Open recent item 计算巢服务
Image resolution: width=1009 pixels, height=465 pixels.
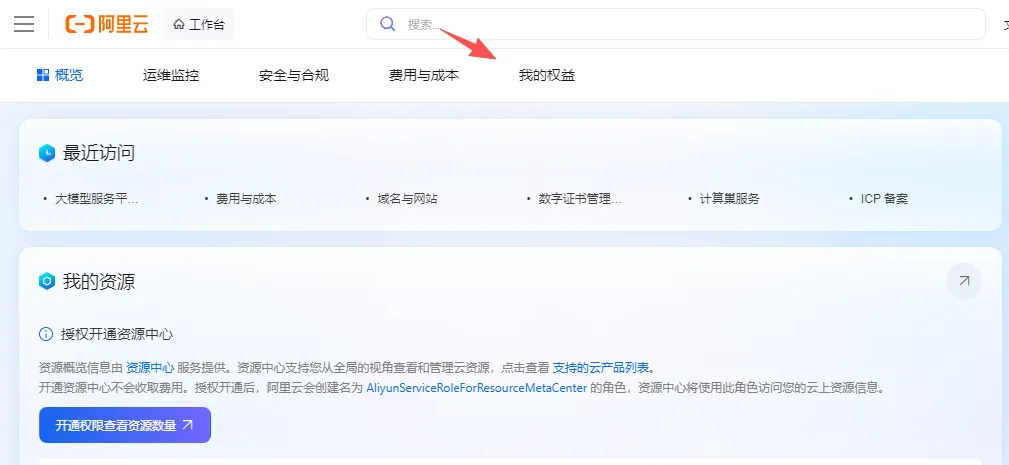point(730,199)
